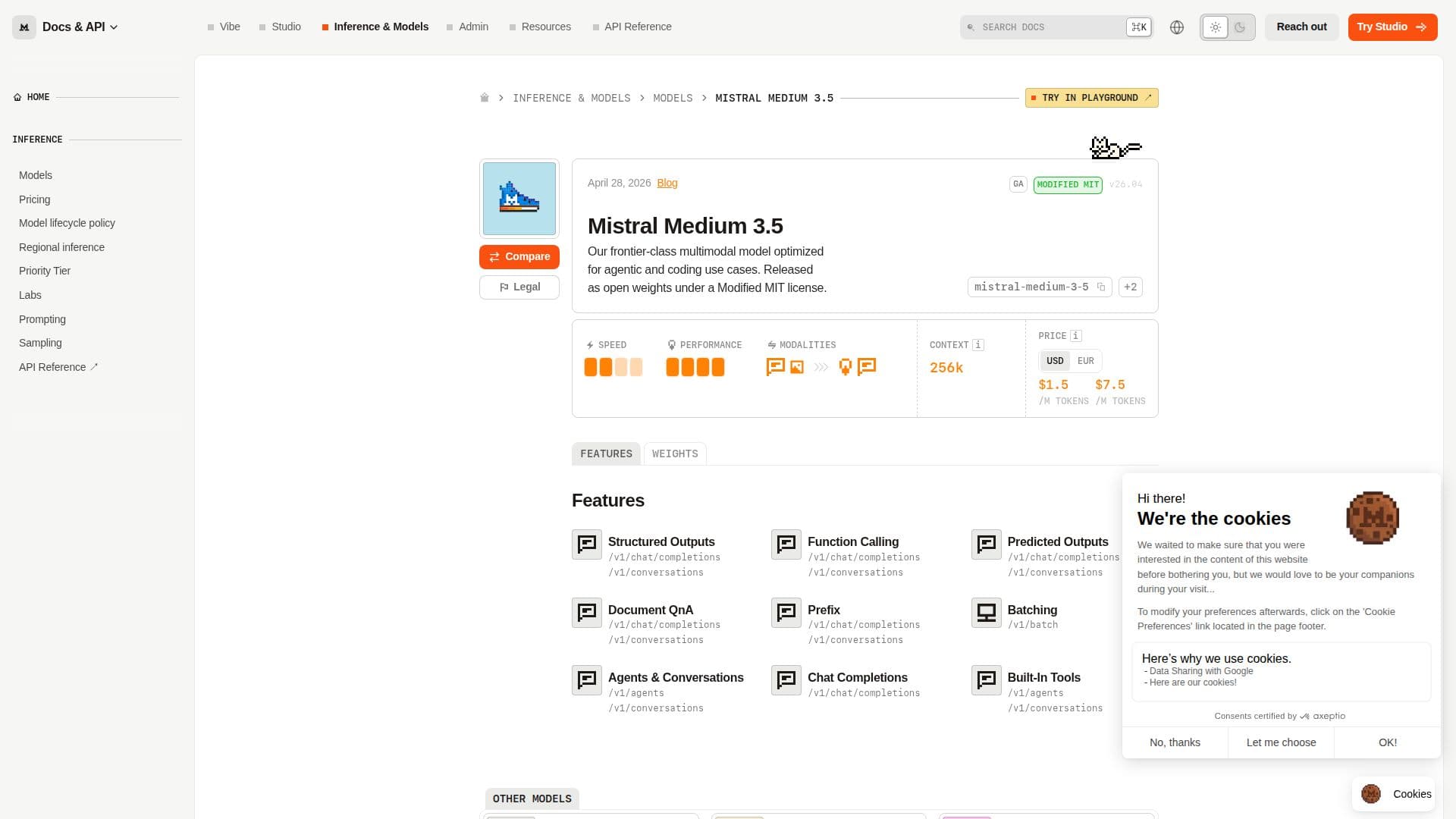Click the Mistral Medium sneaker thumbnail
The image size is (1456, 819).
519,199
